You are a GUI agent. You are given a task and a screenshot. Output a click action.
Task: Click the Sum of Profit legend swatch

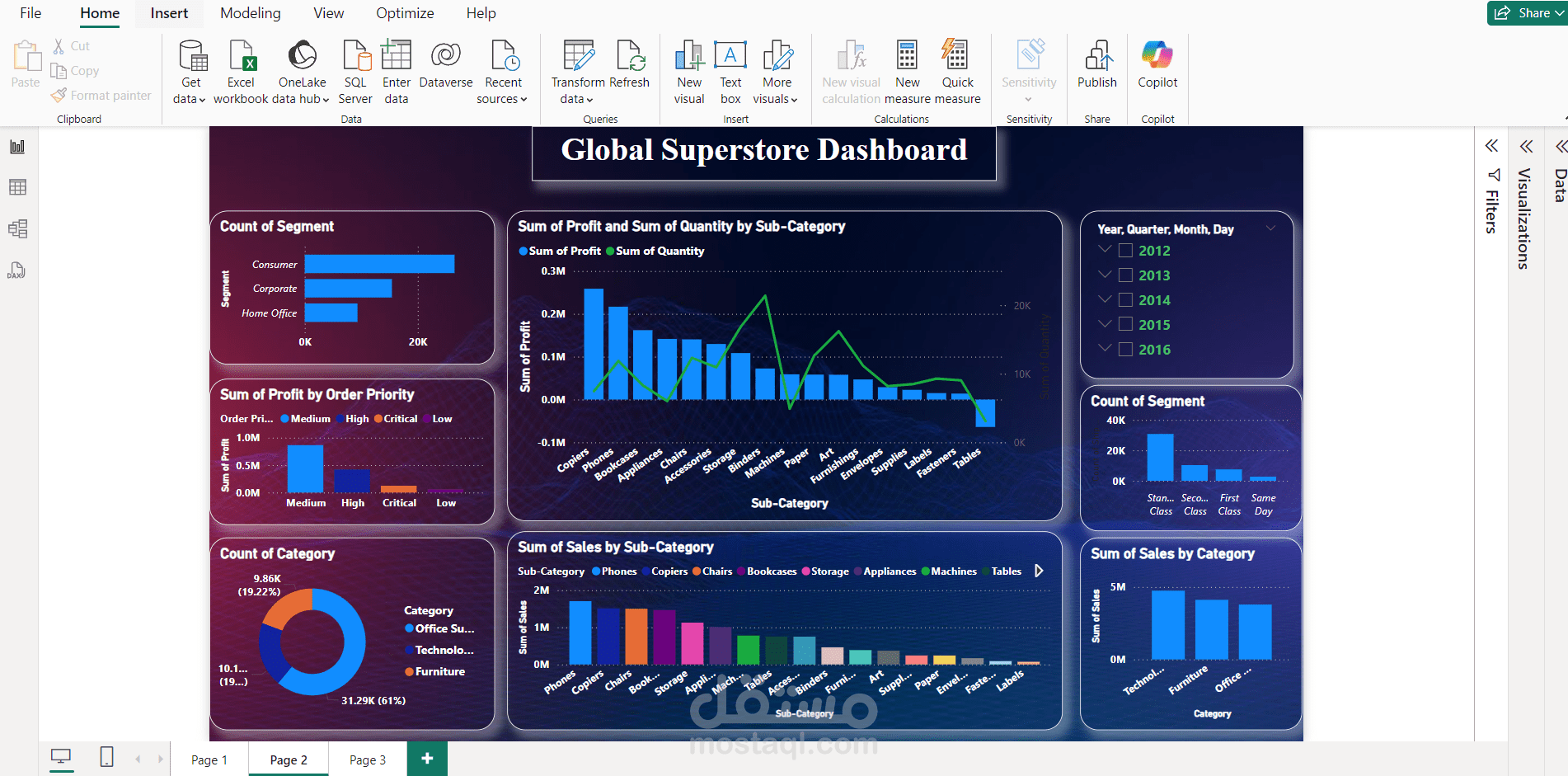click(x=523, y=252)
